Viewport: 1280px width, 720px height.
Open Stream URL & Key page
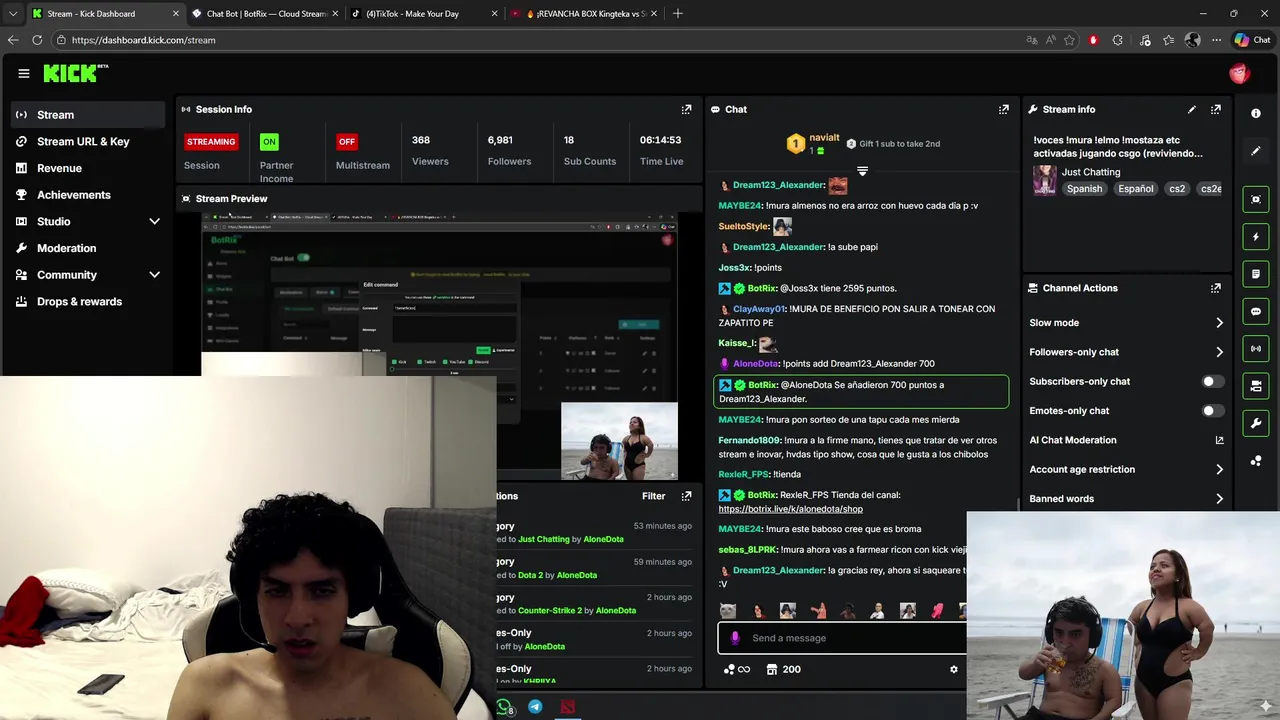[x=88, y=141]
